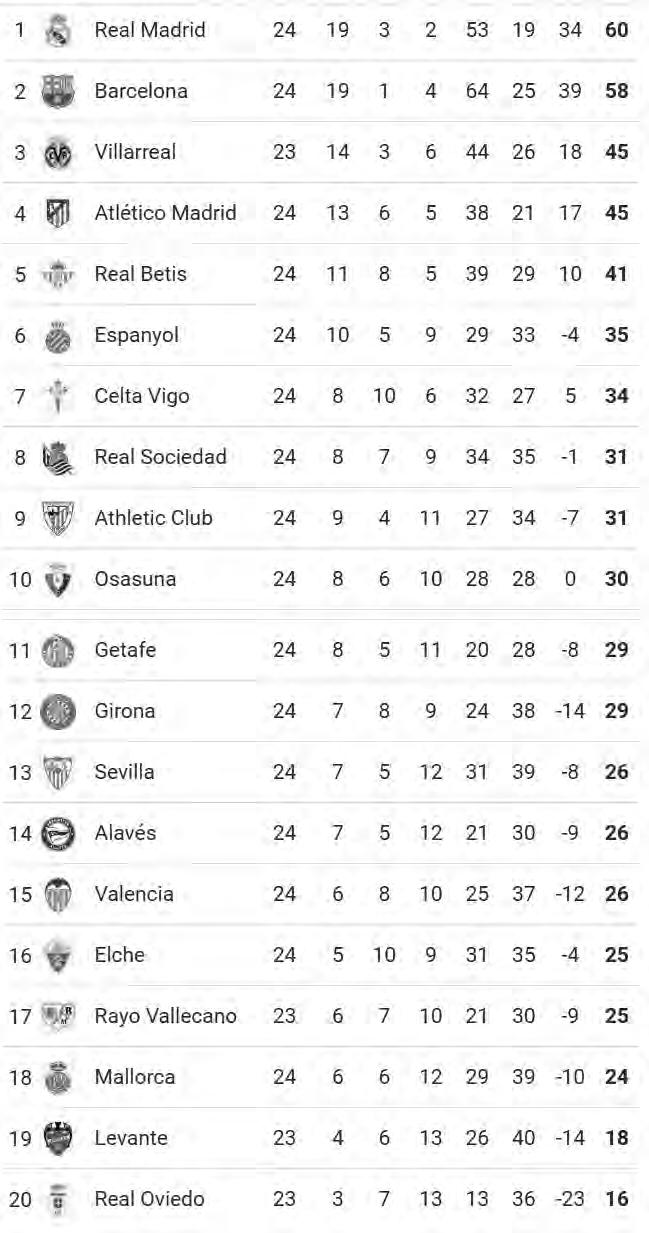Click the Levante club crest
The image size is (649, 1233).
point(57,1138)
